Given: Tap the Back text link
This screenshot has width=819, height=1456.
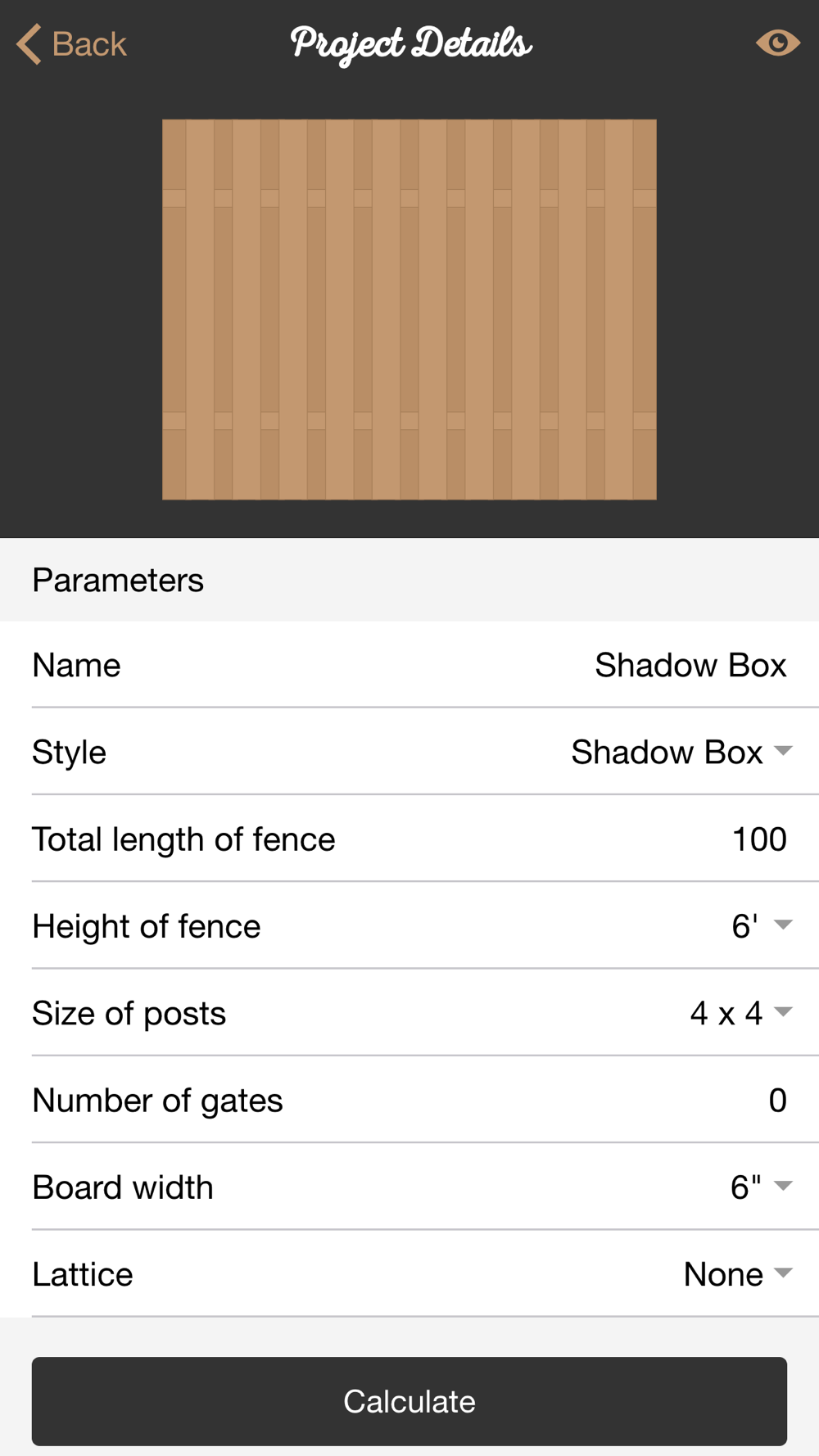Looking at the screenshot, I should [x=89, y=44].
